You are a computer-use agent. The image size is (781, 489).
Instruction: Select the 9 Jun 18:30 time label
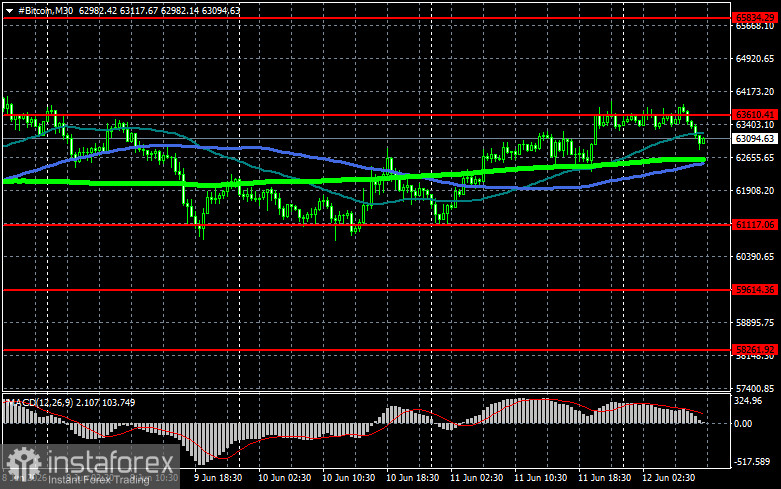click(x=218, y=478)
